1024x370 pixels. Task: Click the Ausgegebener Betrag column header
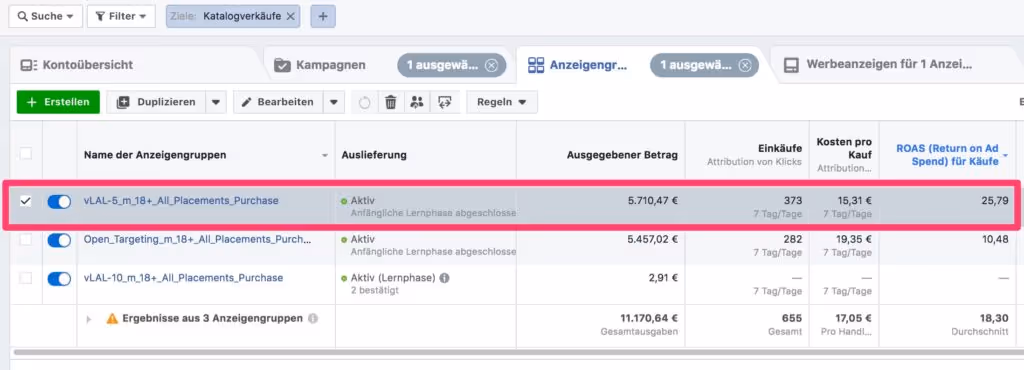coord(622,155)
